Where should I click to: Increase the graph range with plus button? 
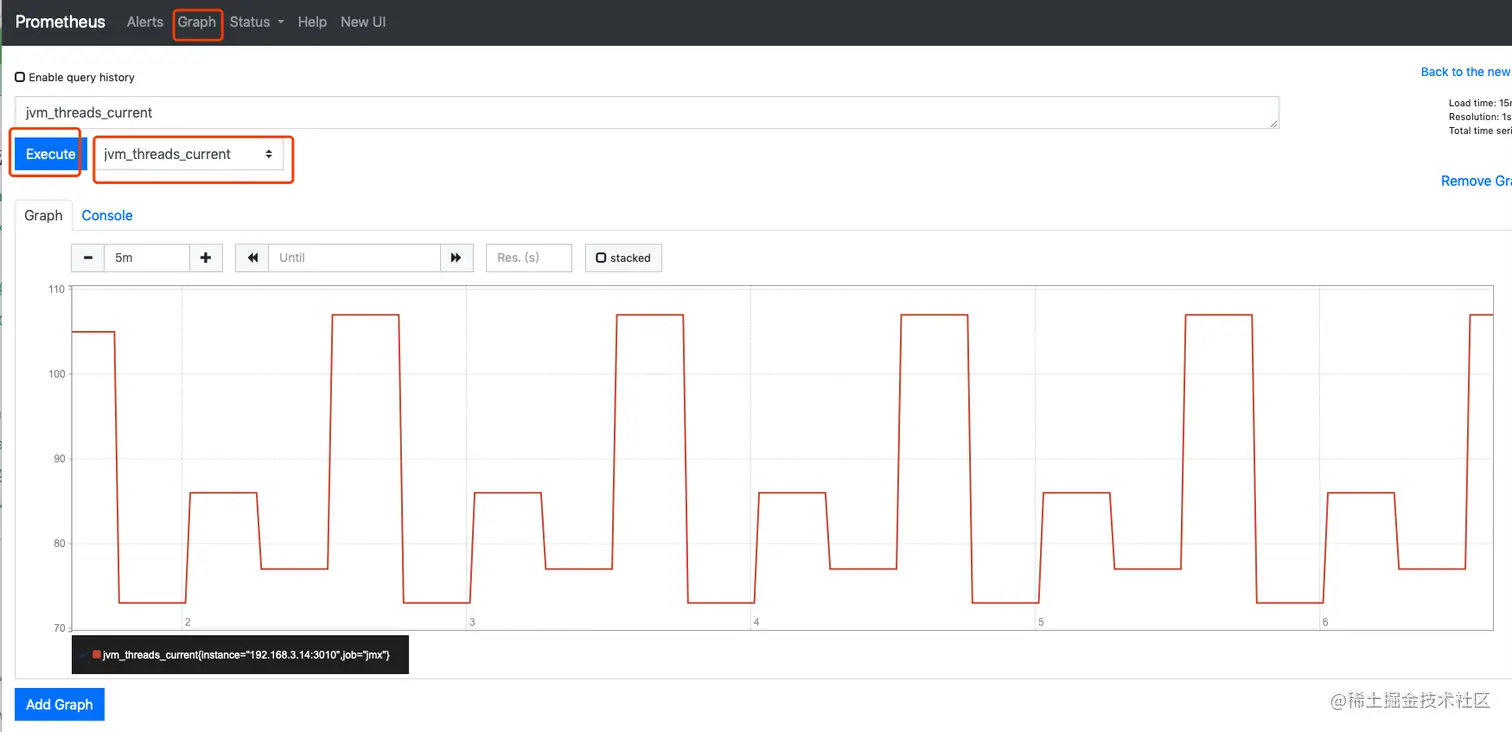tap(206, 258)
